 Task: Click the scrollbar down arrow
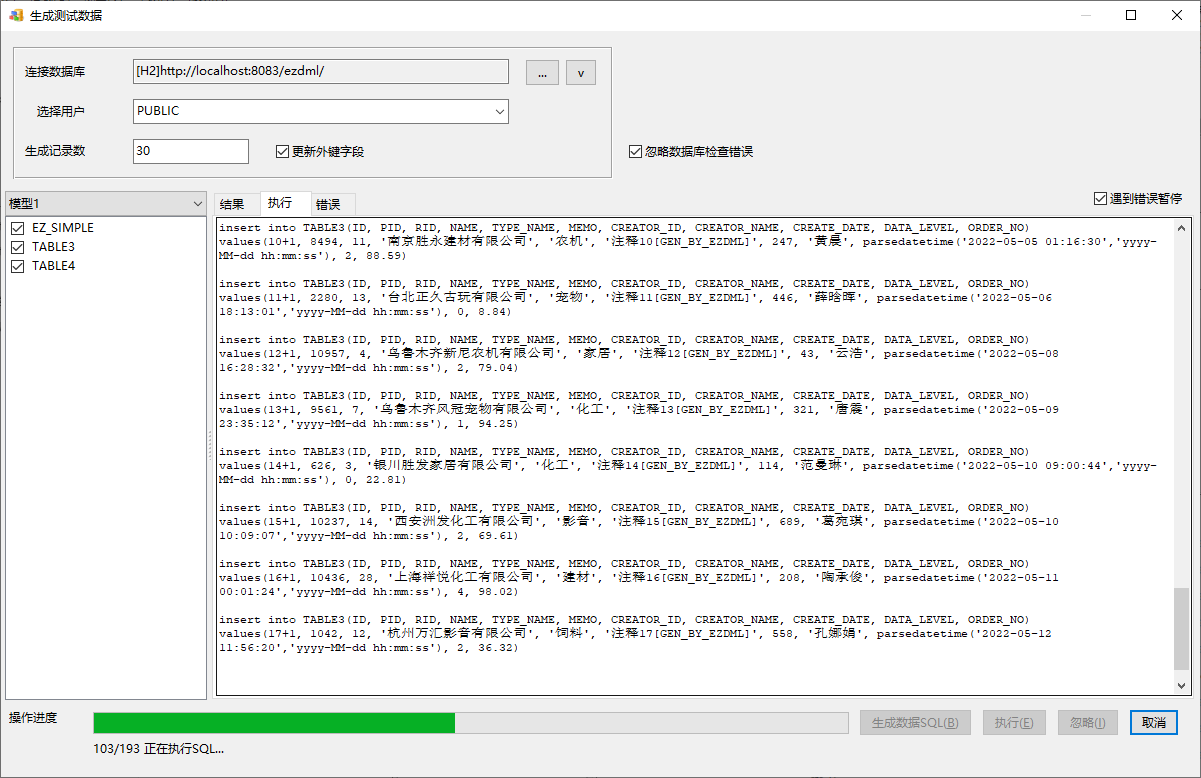pyautogui.click(x=1182, y=686)
